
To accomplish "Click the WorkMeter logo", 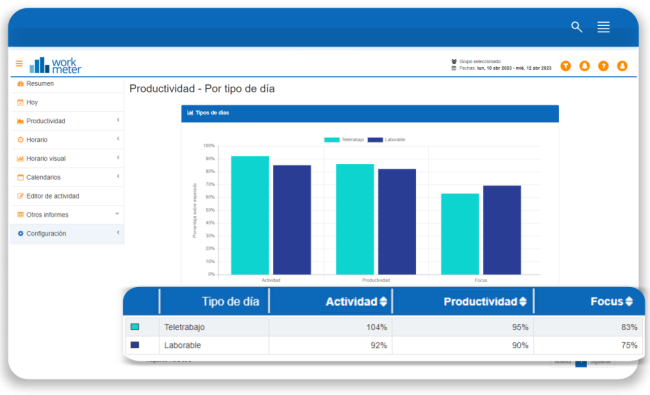I will (x=55, y=65).
